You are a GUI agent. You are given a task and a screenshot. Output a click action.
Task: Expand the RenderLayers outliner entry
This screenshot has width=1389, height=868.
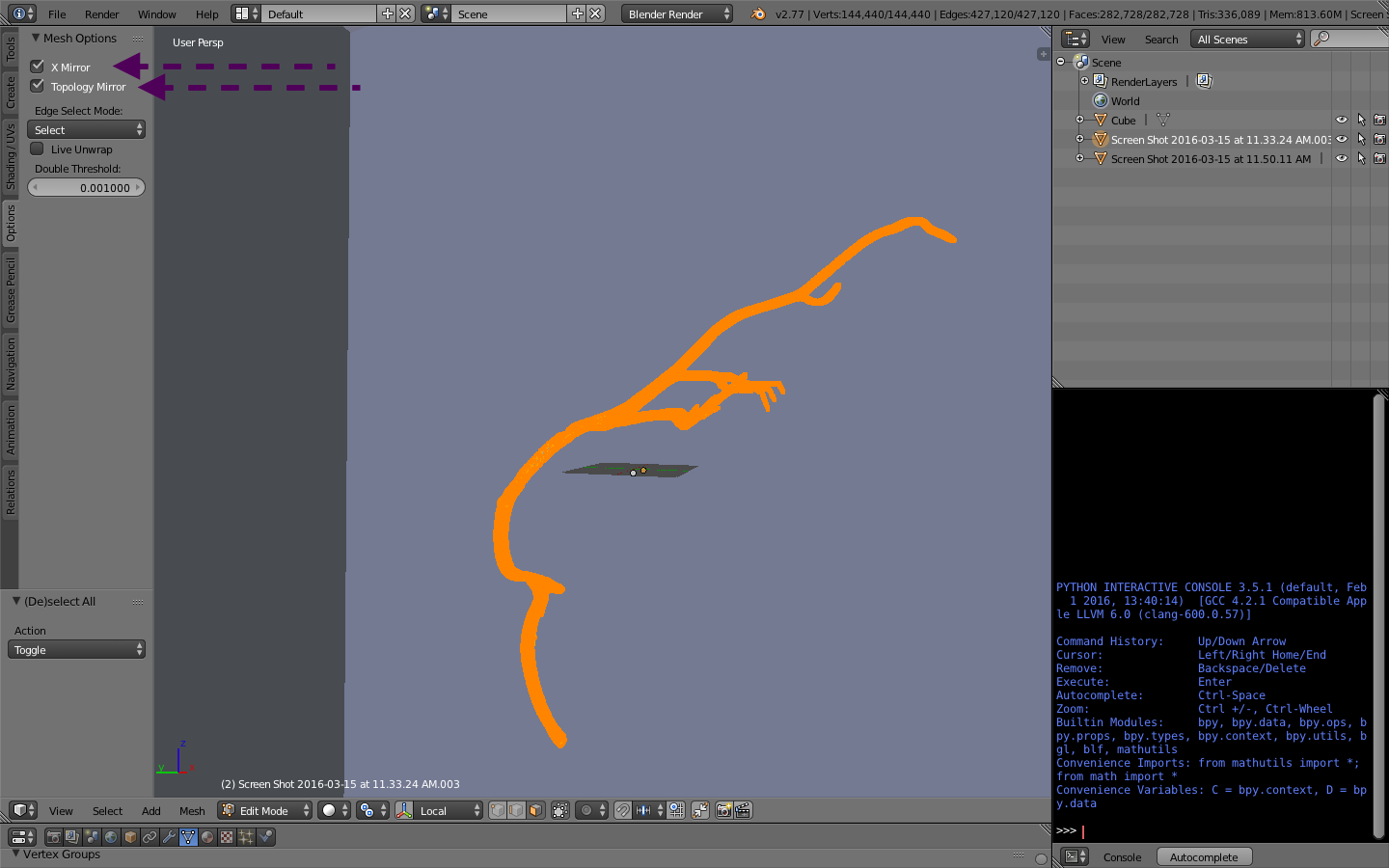(x=1084, y=81)
